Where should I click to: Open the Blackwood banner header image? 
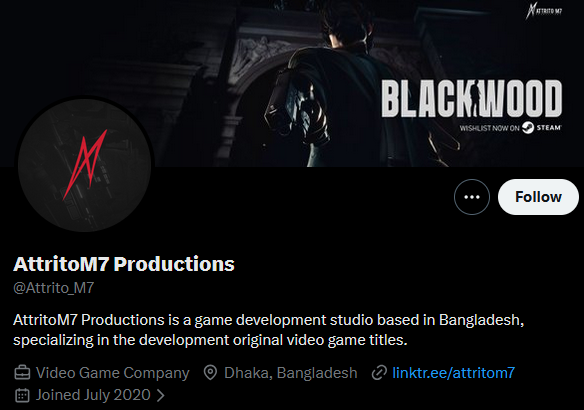coord(292,83)
